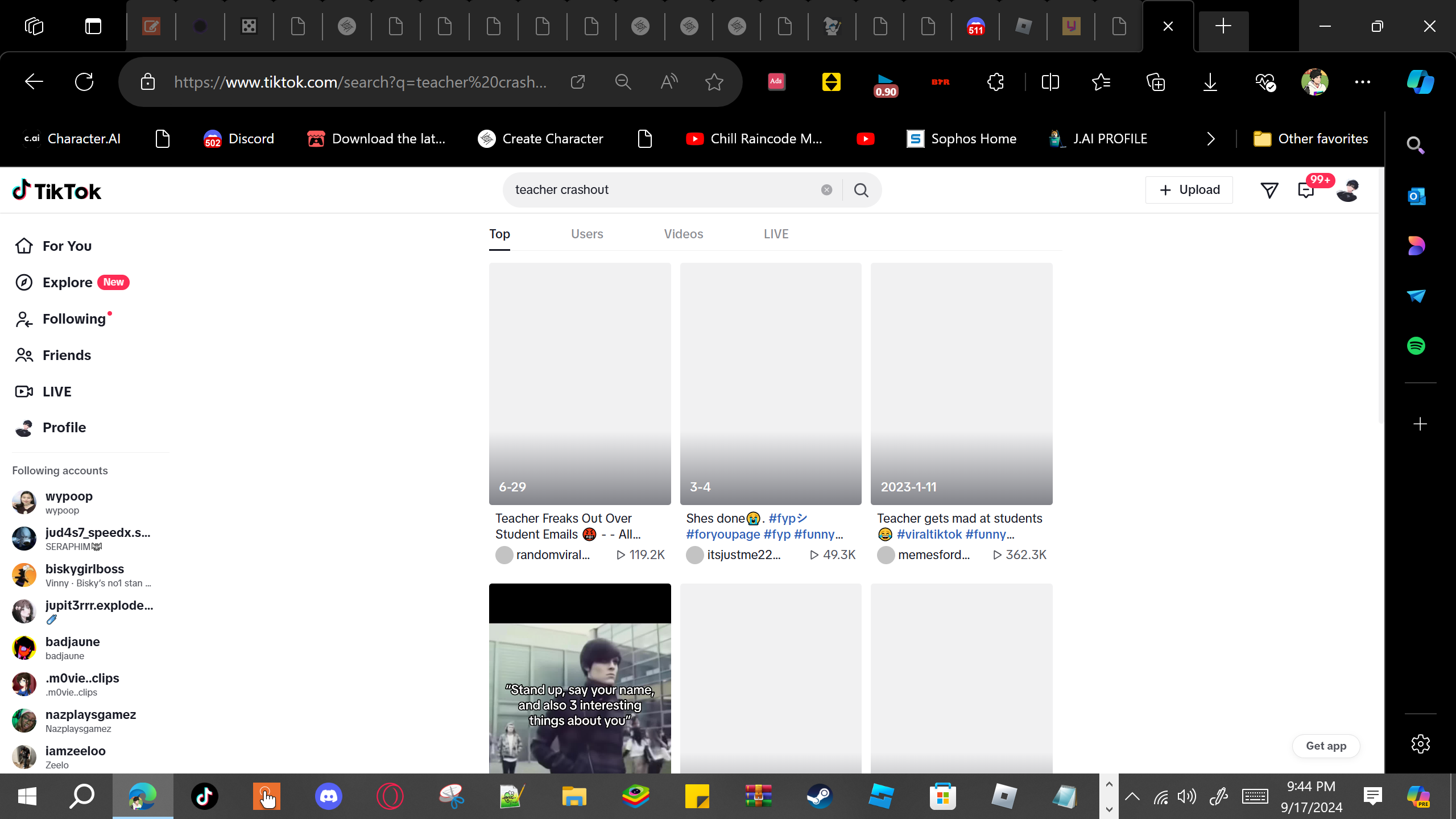
Task: Switch to the Videos search tab
Action: click(x=683, y=234)
